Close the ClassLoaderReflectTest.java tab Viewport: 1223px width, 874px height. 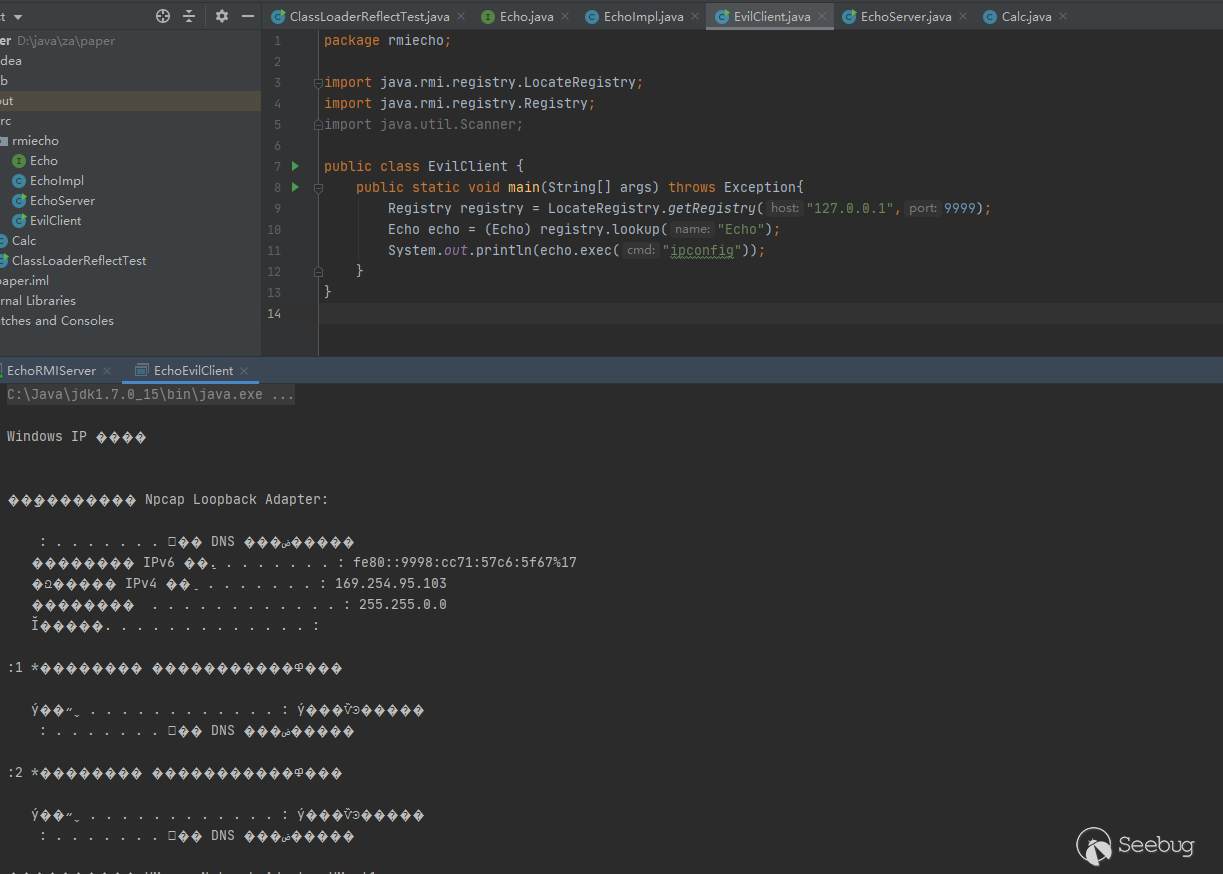click(x=461, y=17)
